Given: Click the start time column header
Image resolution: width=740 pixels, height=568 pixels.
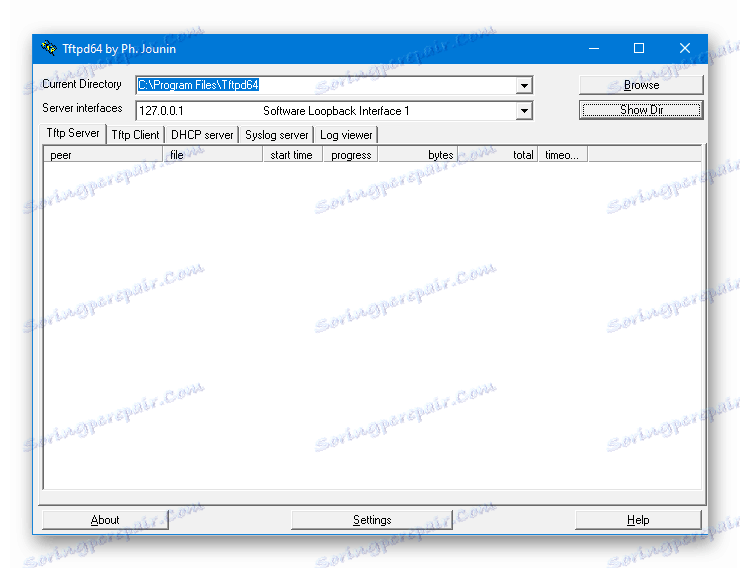Looking at the screenshot, I should click(293, 155).
